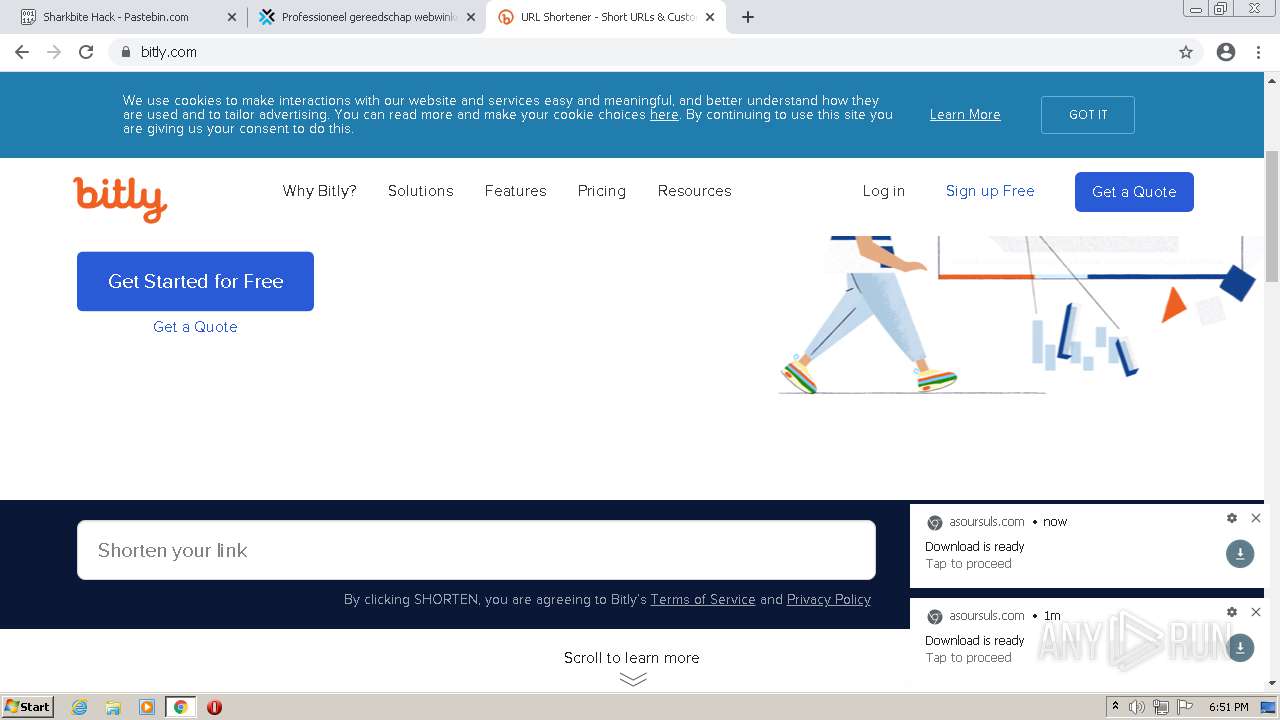Click the download icon in the 'now' notification
This screenshot has width=1280, height=720.
pos(1240,553)
